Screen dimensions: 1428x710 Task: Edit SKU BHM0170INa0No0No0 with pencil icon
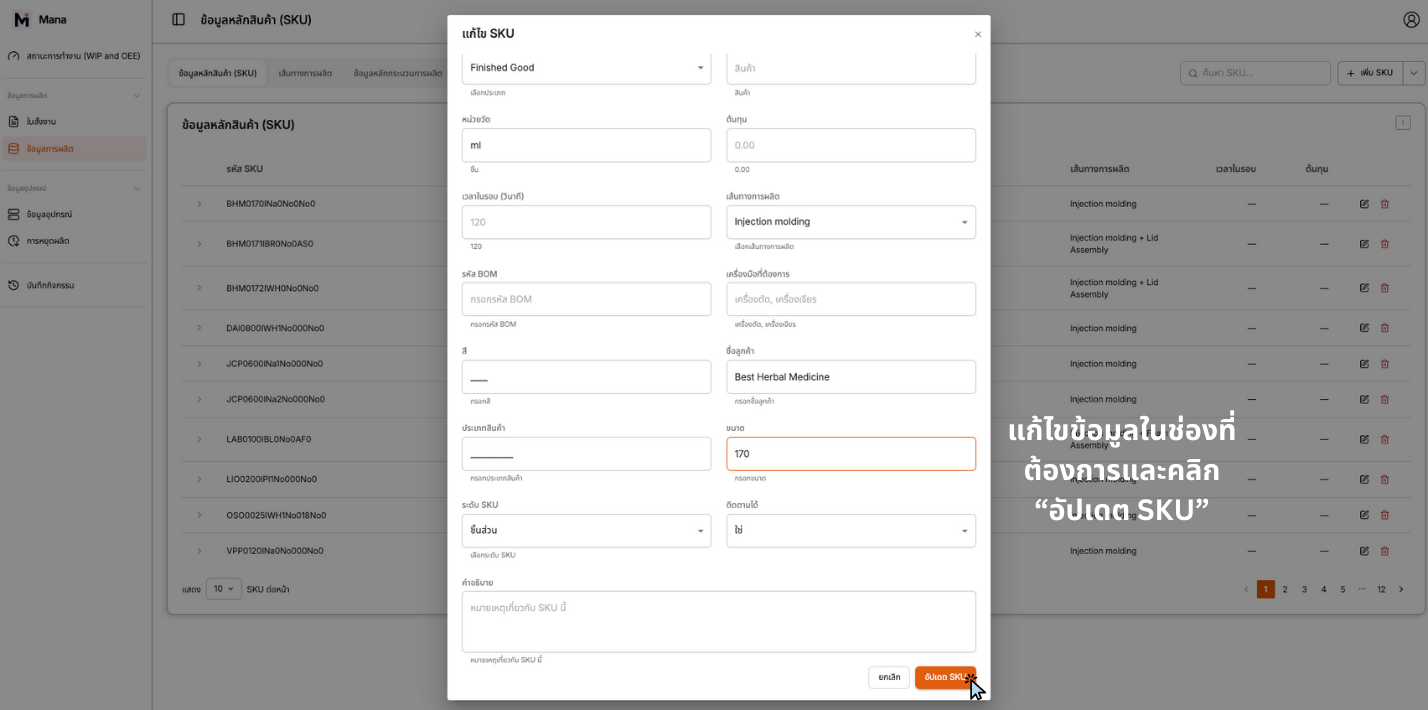1363,203
